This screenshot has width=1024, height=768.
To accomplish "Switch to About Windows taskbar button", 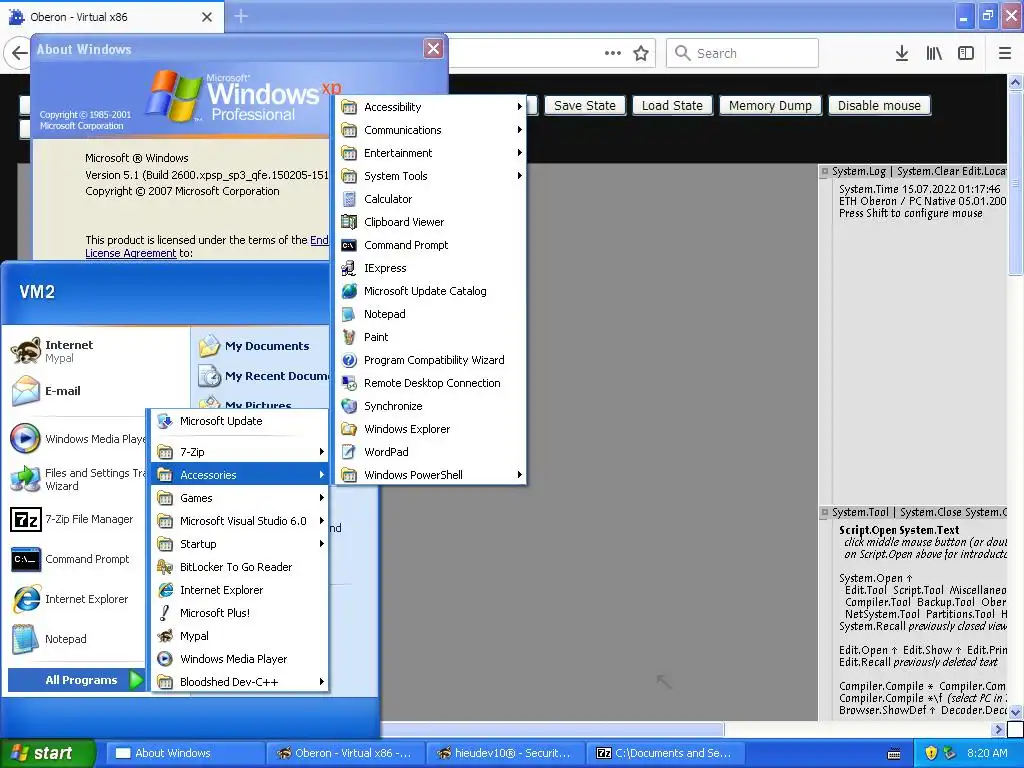I will tap(185, 753).
